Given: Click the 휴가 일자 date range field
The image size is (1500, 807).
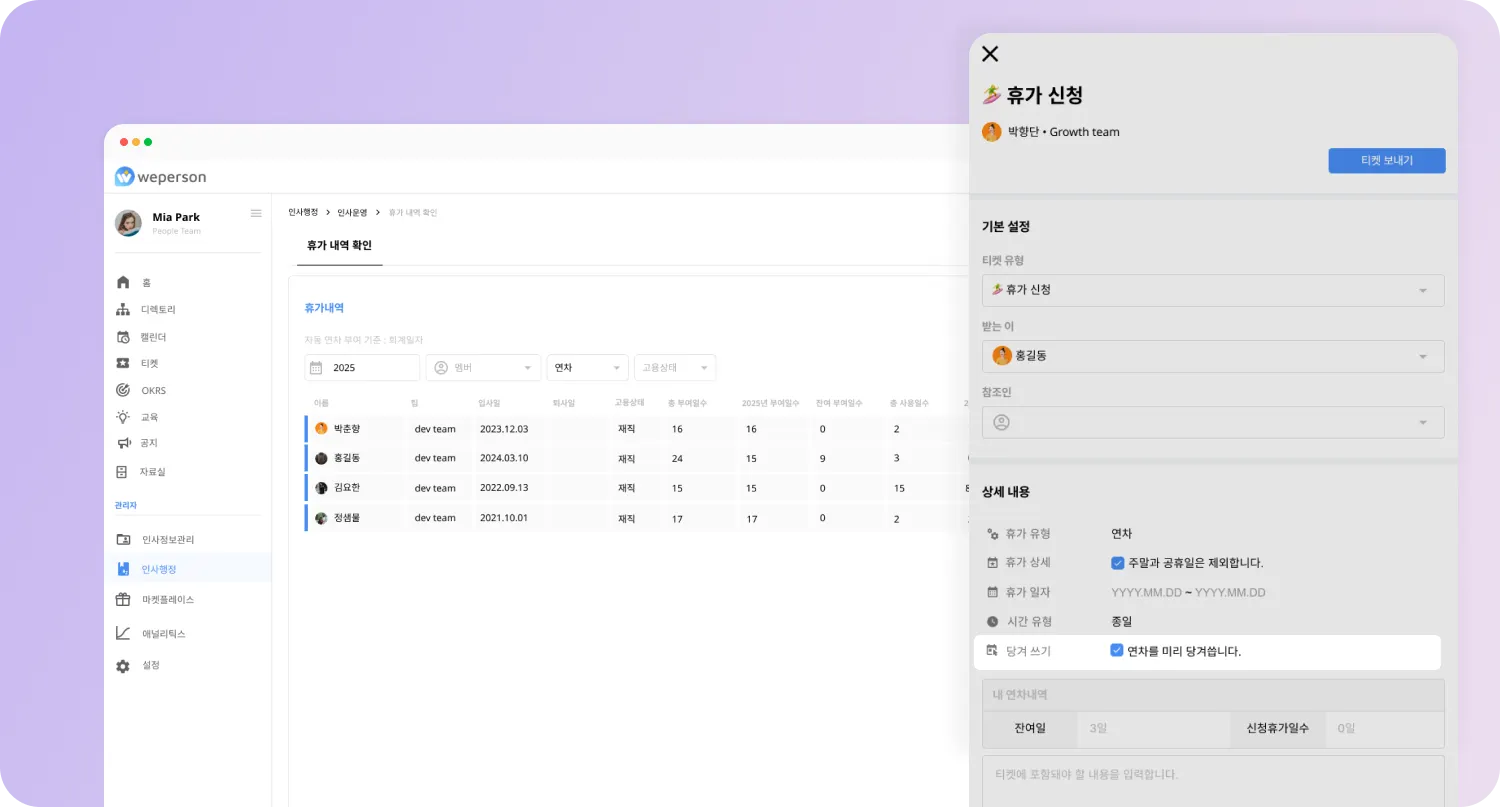Looking at the screenshot, I should pyautogui.click(x=1188, y=592).
